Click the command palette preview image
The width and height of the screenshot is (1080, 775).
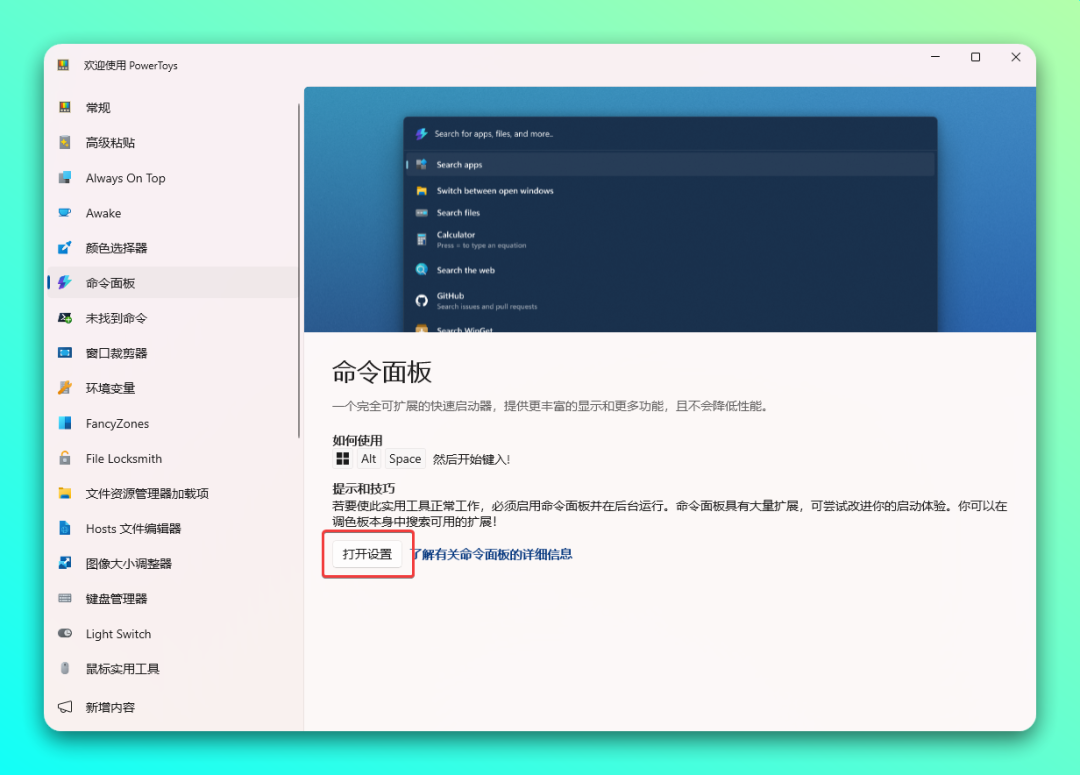click(x=670, y=210)
